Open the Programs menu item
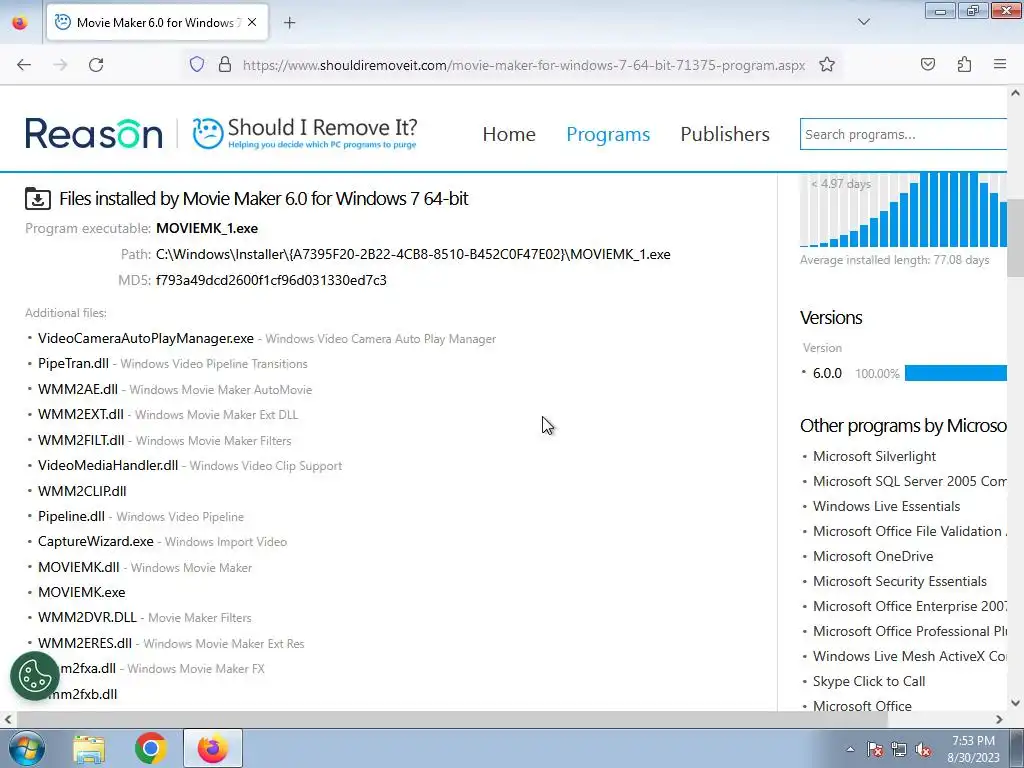 coord(608,134)
